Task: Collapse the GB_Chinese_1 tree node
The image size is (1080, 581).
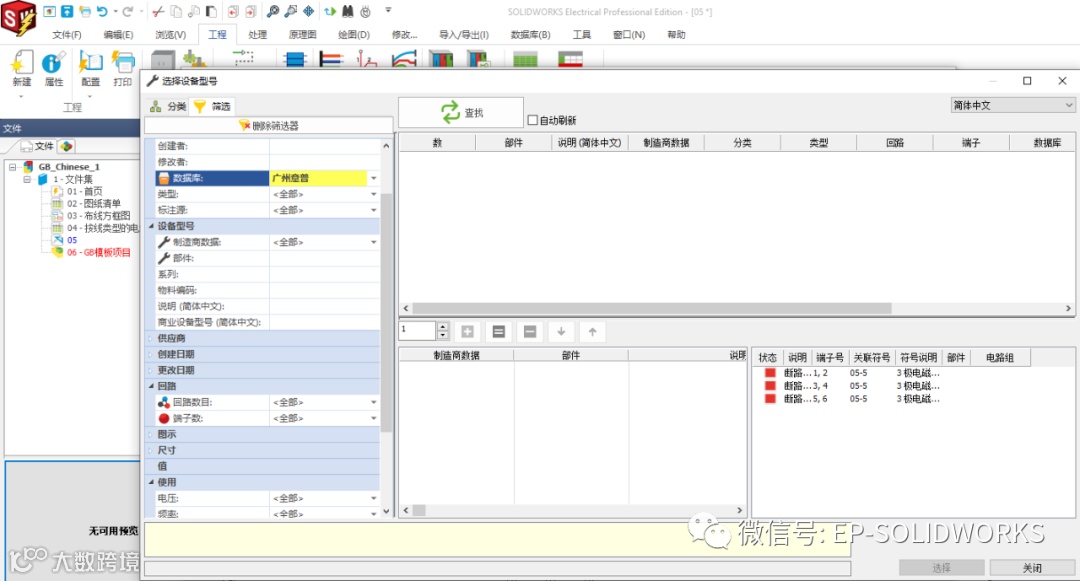Action: click(x=12, y=167)
